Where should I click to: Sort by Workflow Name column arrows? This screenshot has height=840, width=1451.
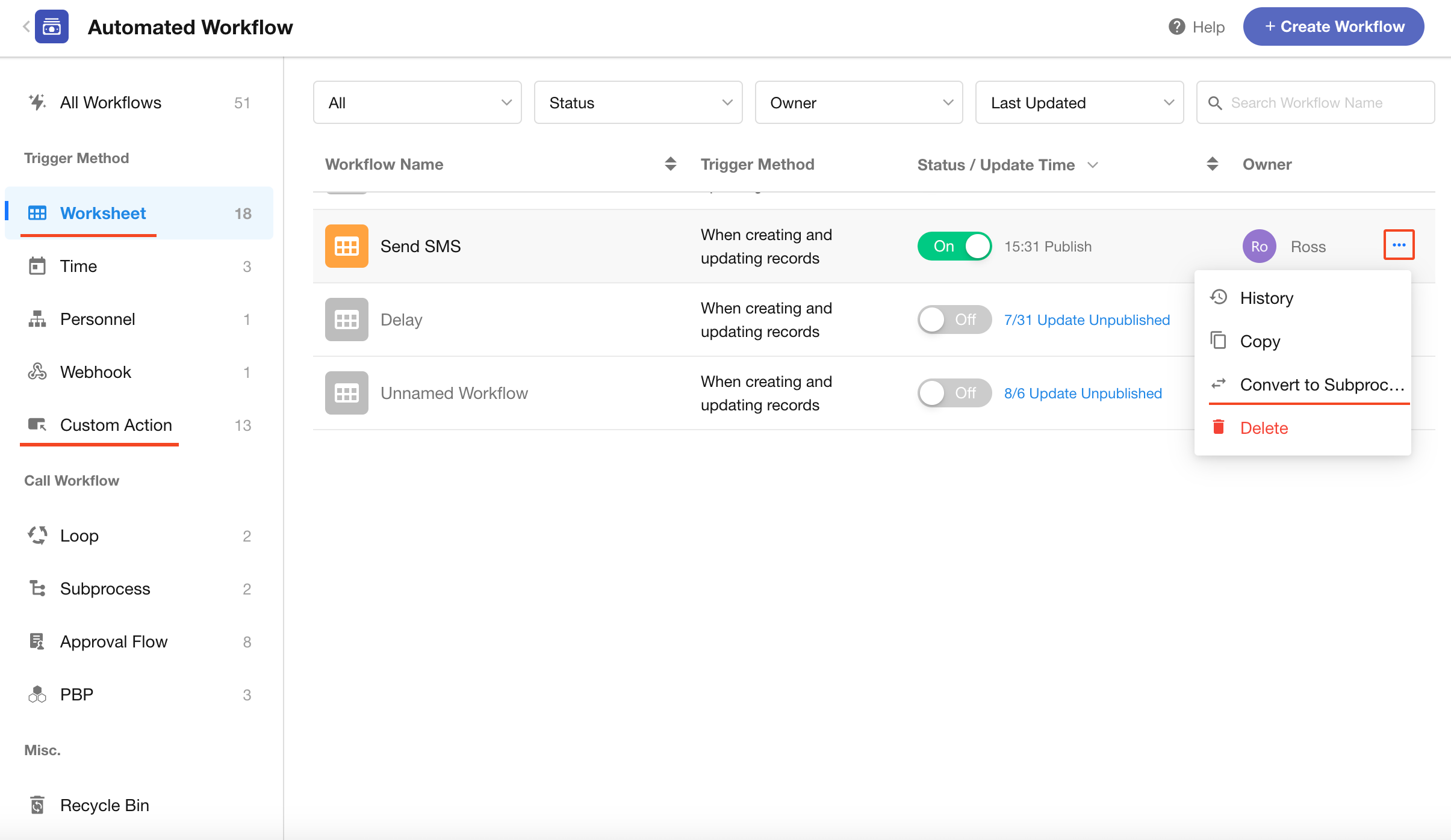(x=670, y=164)
